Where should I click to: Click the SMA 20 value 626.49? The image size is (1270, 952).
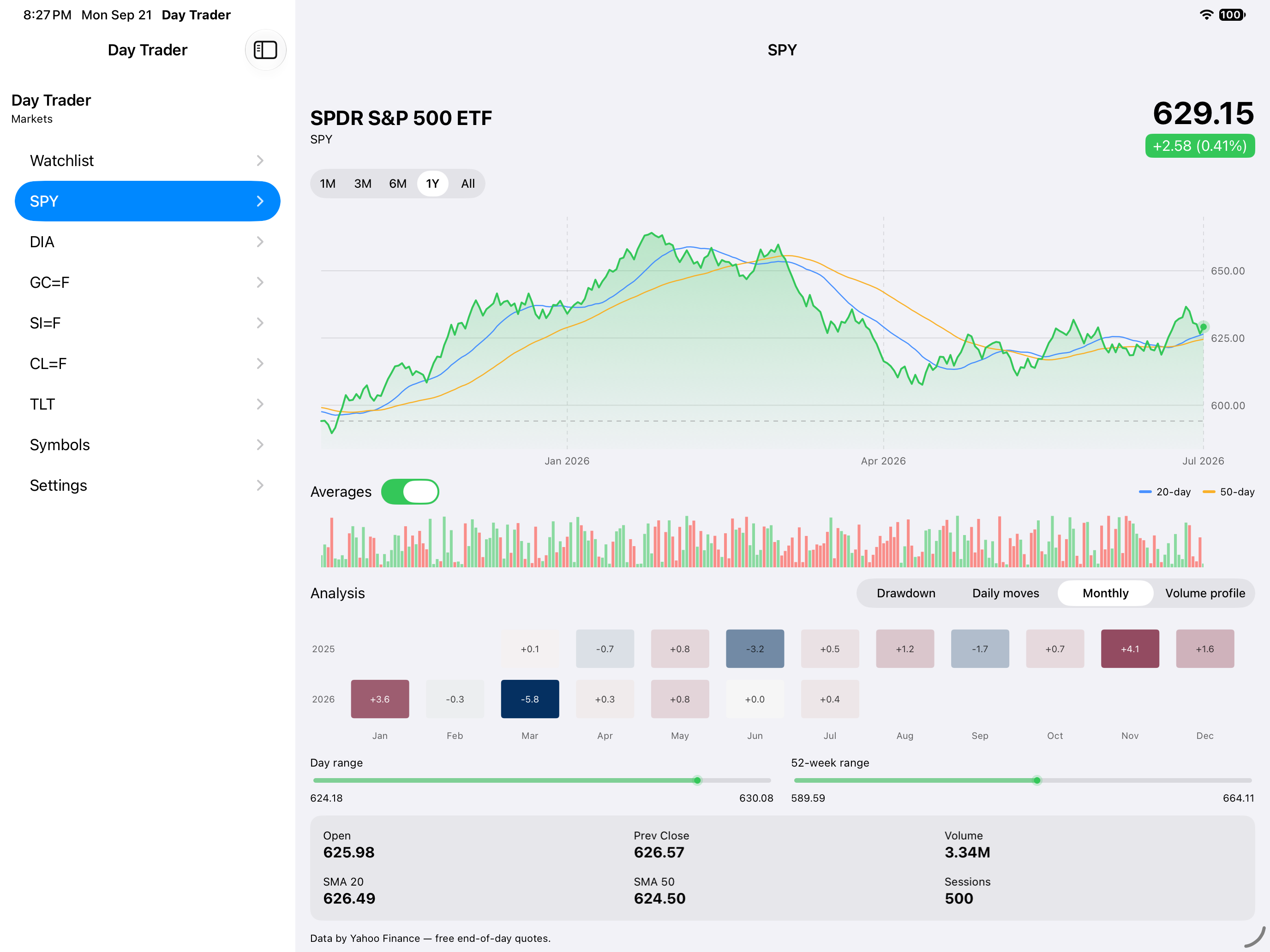point(349,898)
